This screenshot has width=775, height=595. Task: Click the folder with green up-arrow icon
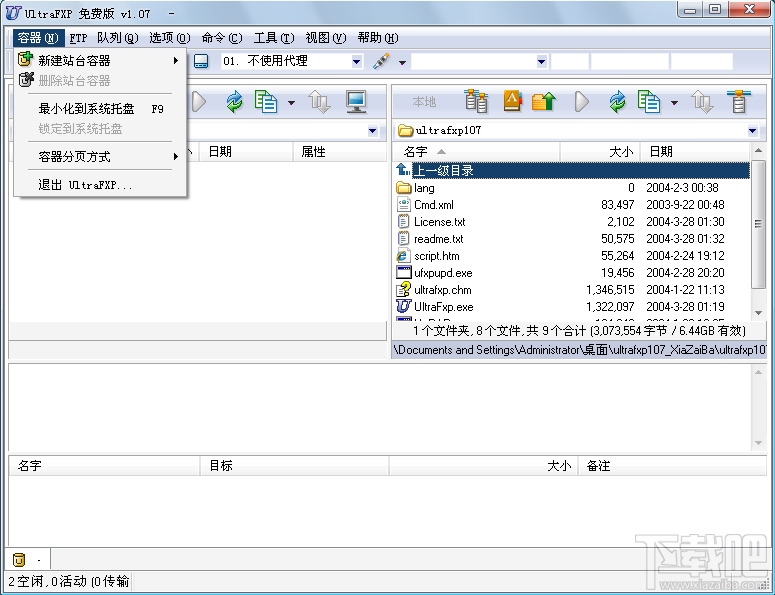point(544,102)
